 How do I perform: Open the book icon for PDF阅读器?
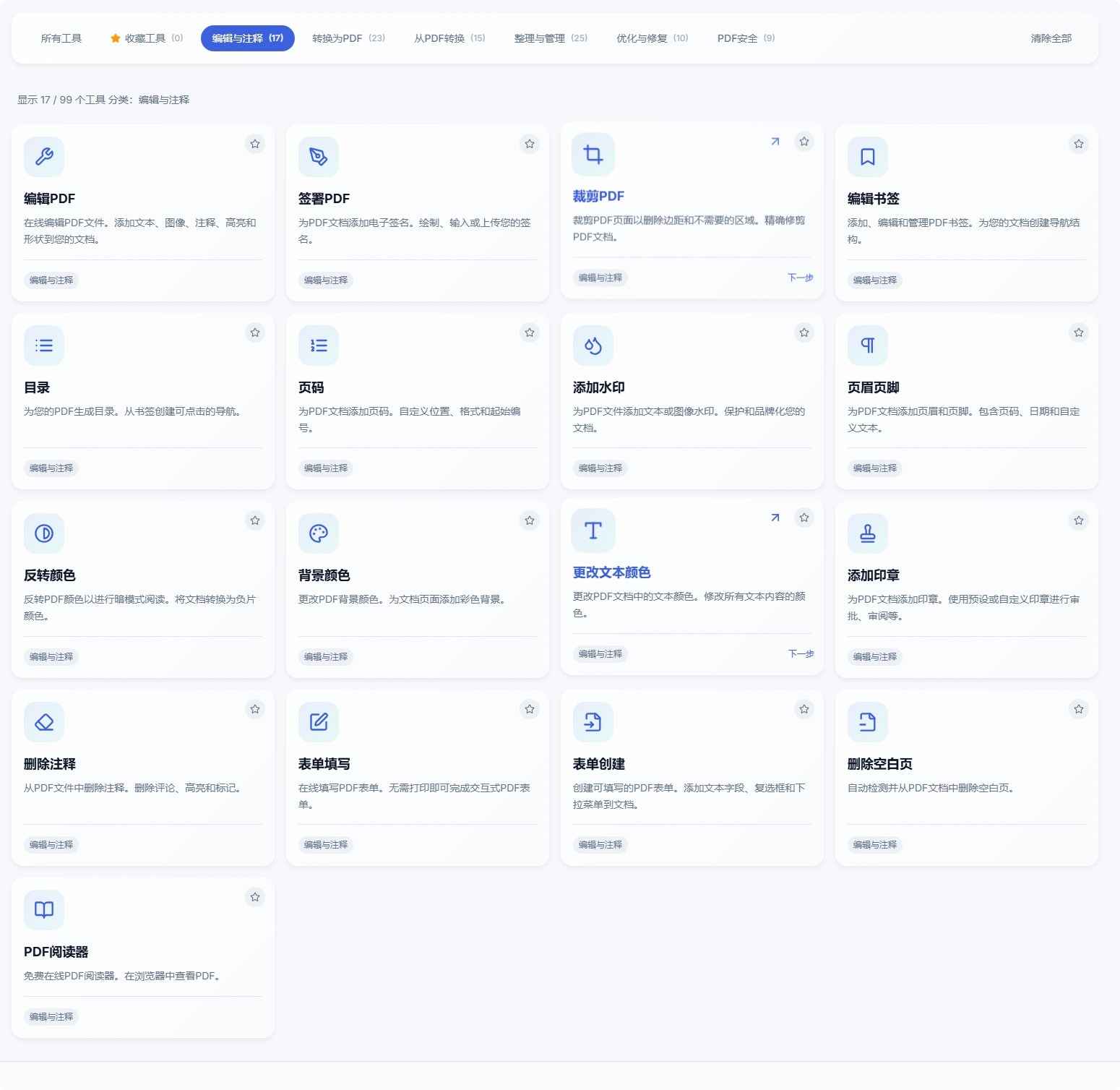[44, 910]
